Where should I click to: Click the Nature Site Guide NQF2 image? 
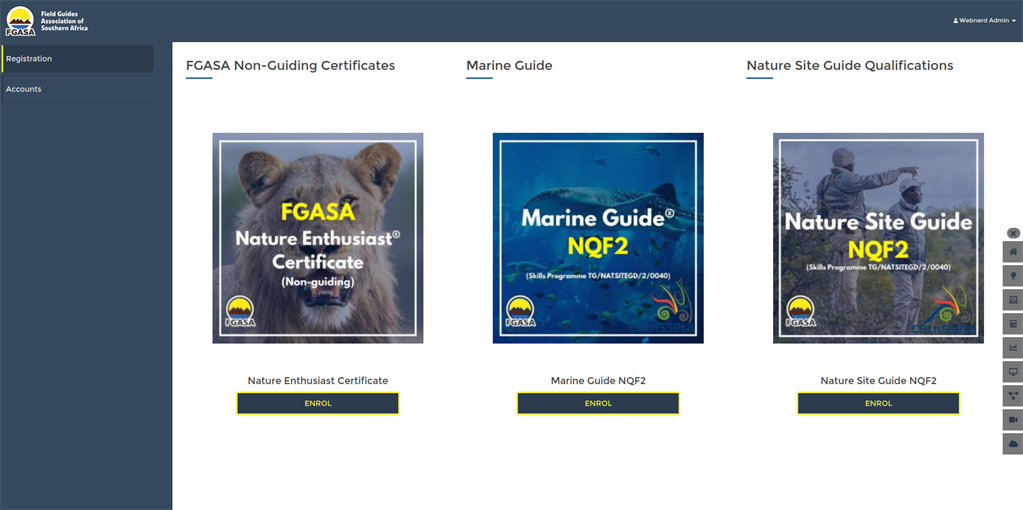coord(878,238)
